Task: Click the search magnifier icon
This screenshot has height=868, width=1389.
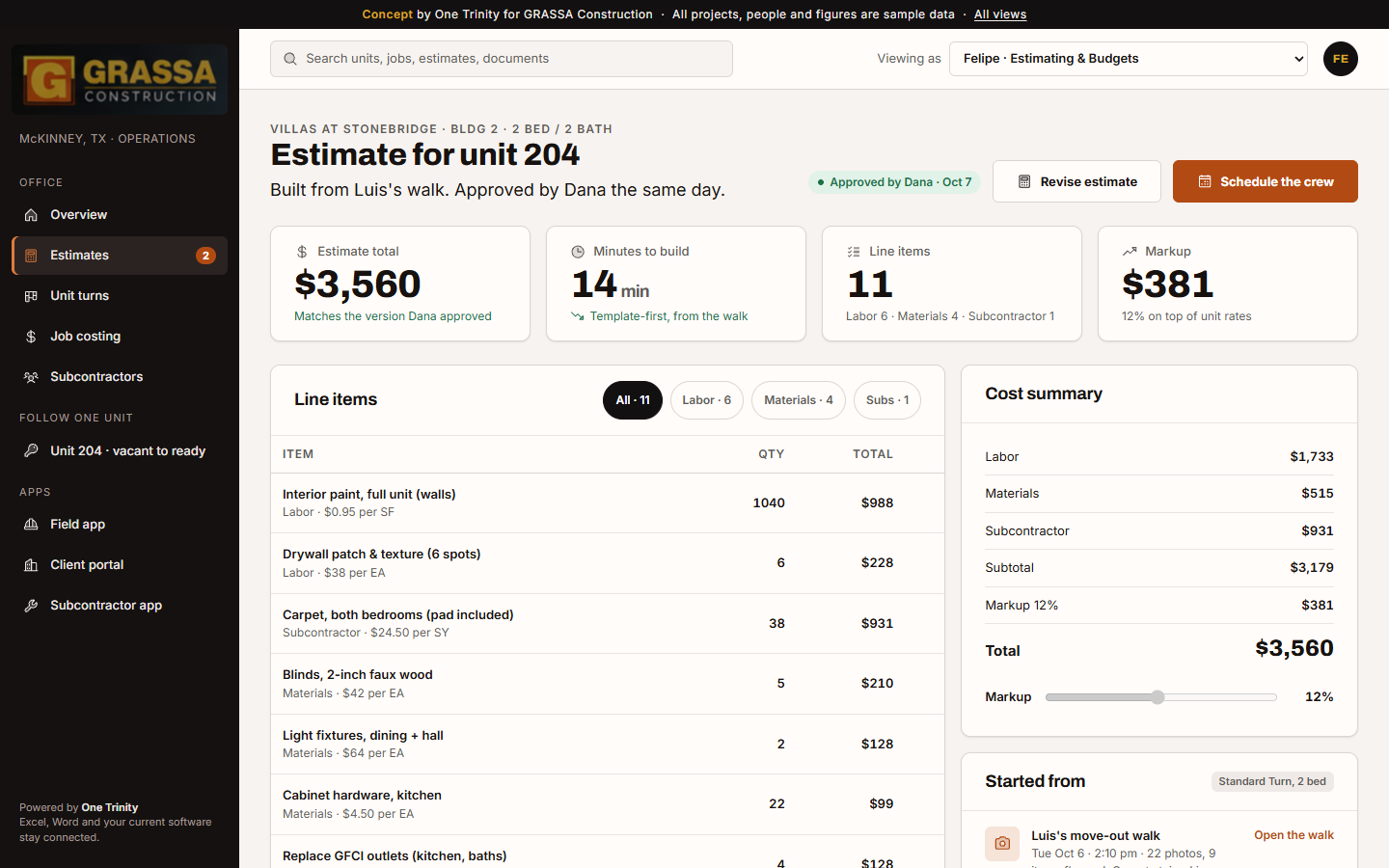Action: 290,59
